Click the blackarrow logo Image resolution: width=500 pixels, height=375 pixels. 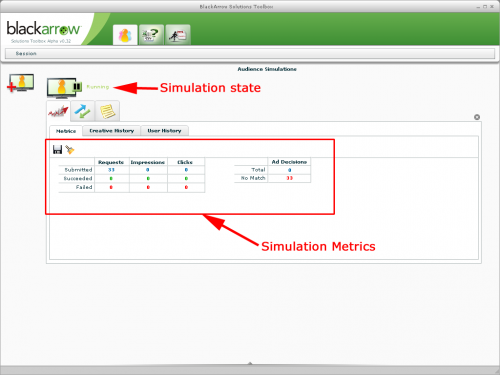pos(43,29)
